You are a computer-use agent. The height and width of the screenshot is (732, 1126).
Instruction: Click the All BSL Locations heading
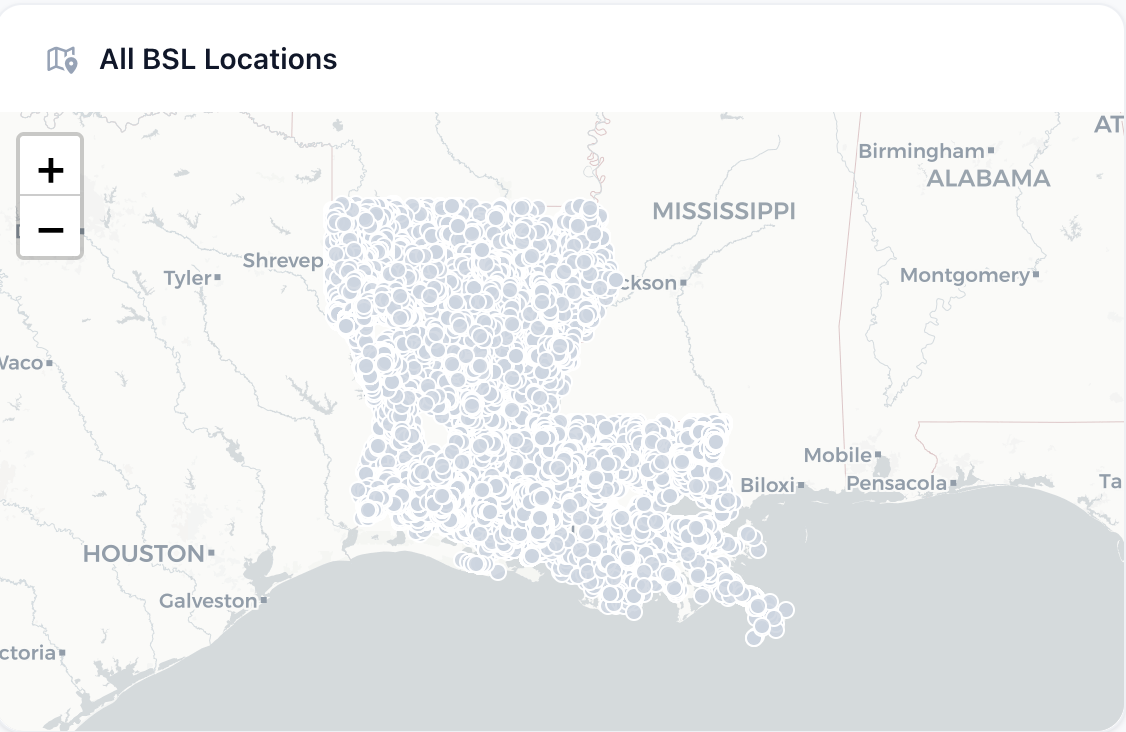tap(218, 60)
